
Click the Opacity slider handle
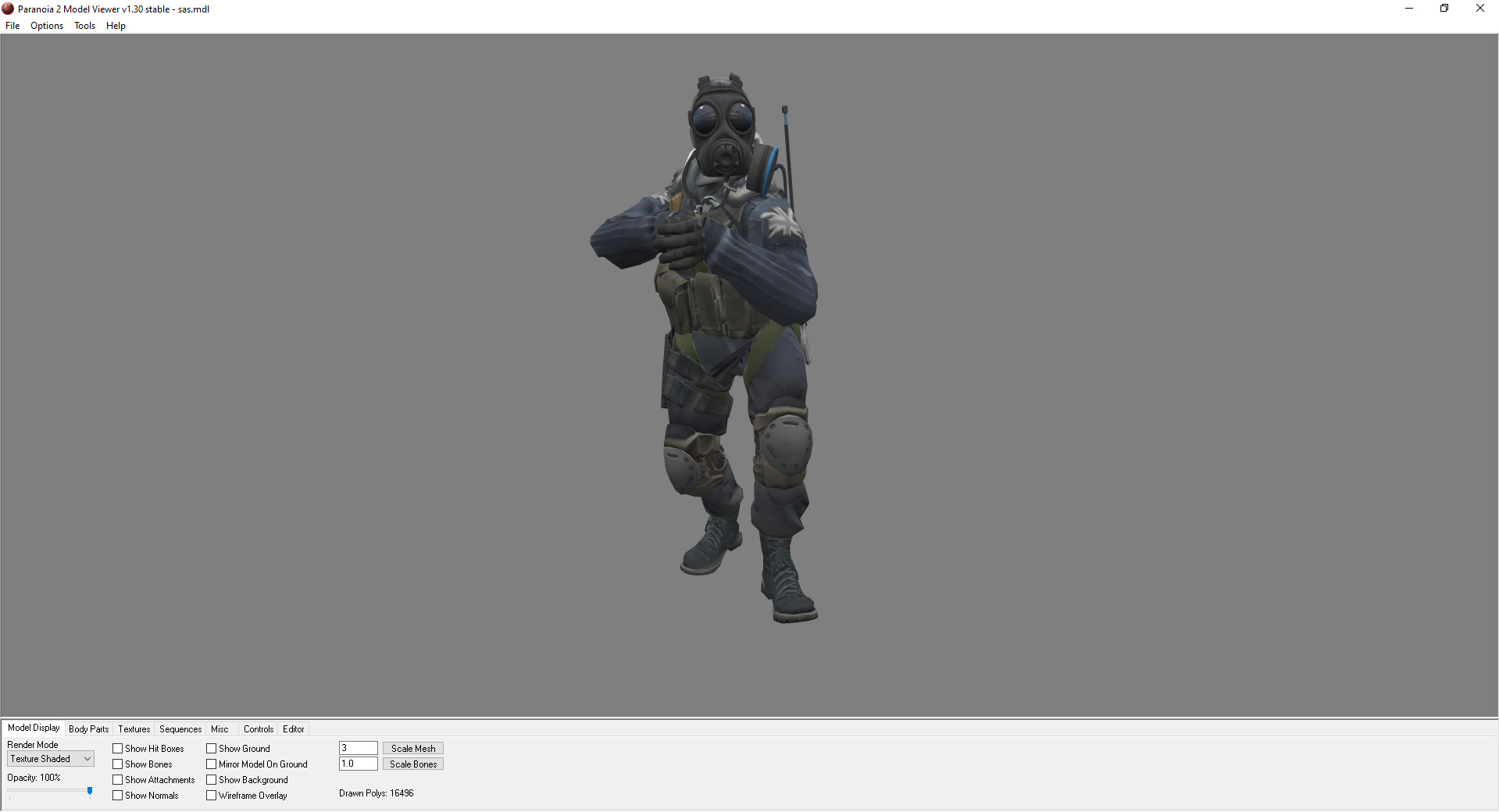coord(90,792)
